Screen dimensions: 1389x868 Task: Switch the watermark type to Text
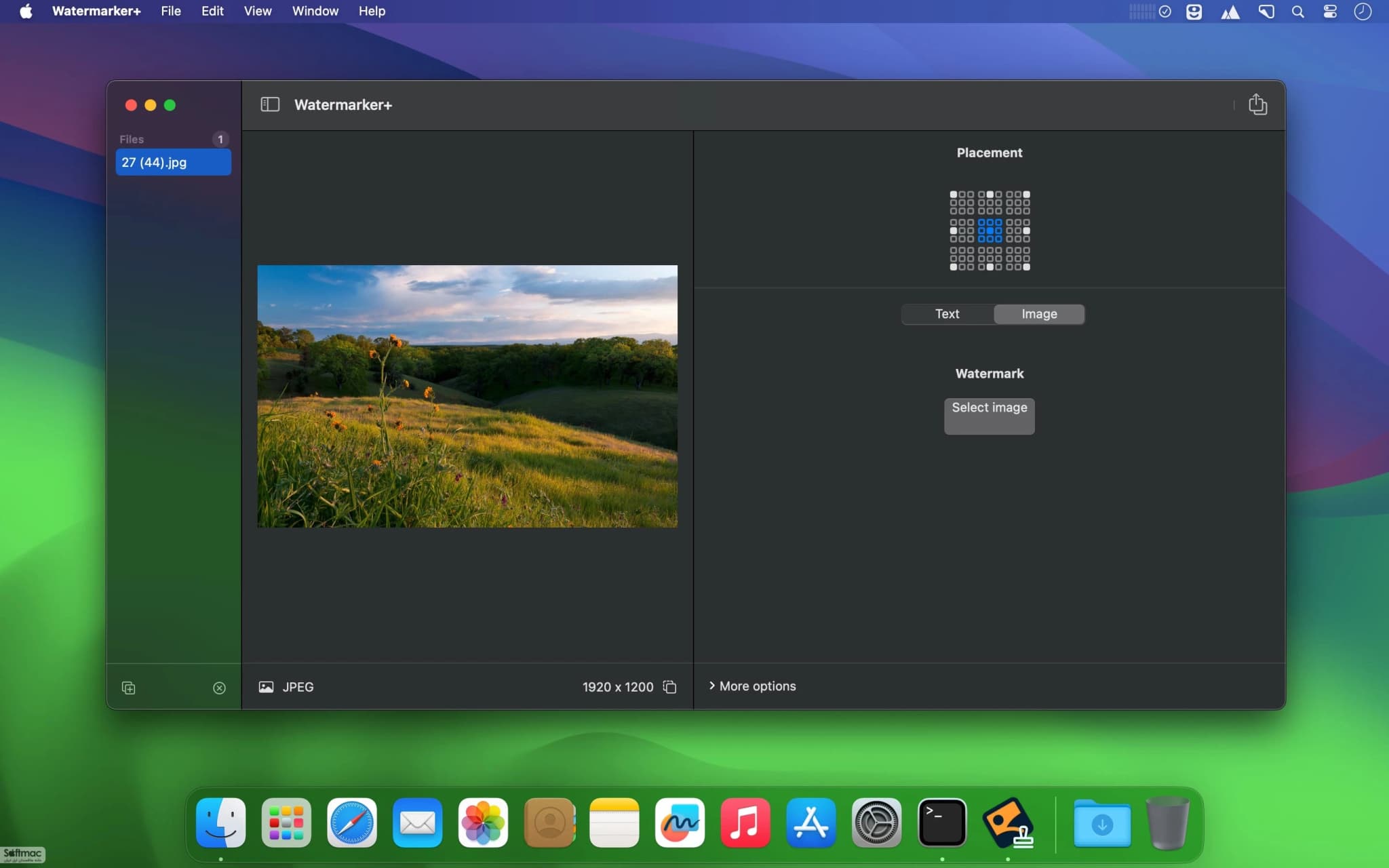[947, 314]
